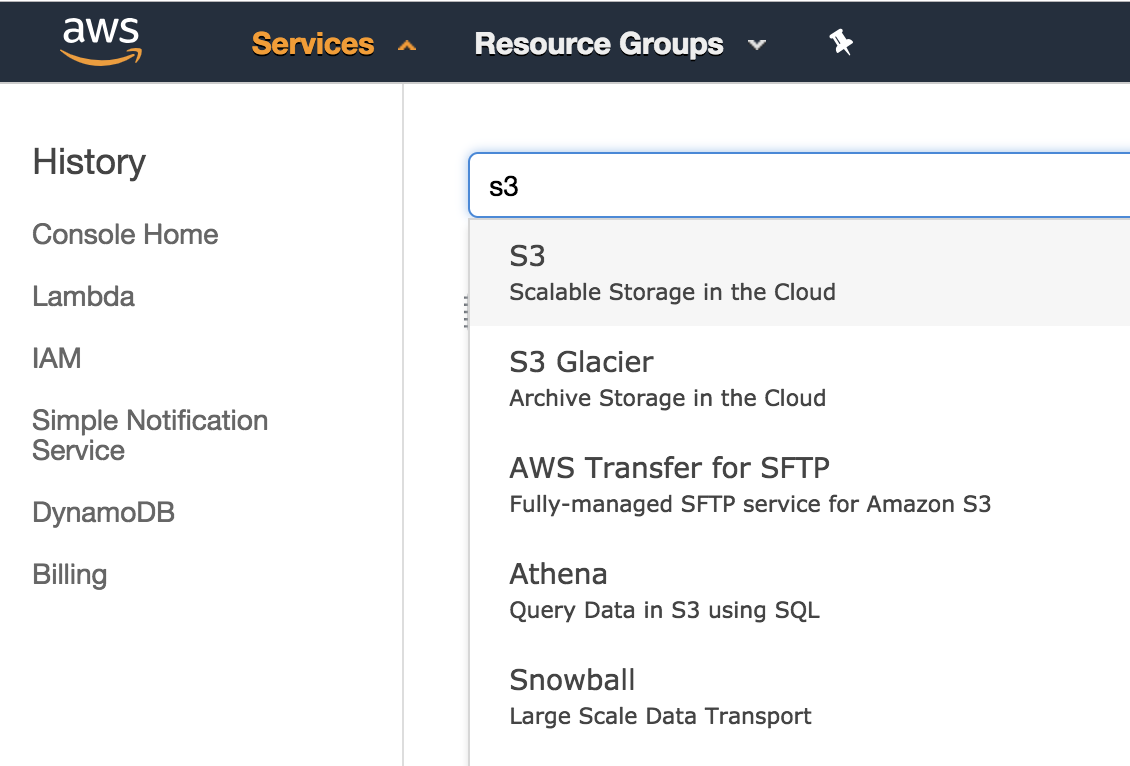This screenshot has height=766, width=1130.
Task: Open Simple Notification Service from History
Action: tap(150, 435)
